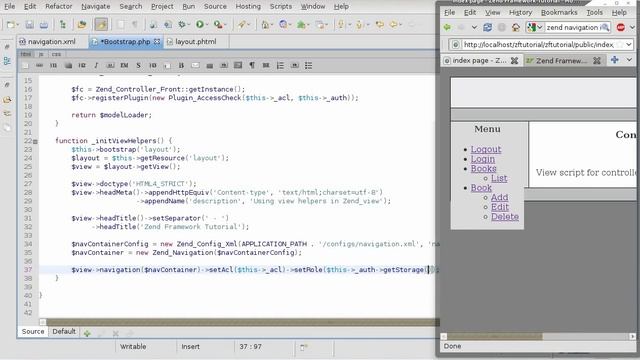Click the pilcrow toolbar icon next to the pencil toggle
This screenshot has height=360, width=640.
click(134, 25)
